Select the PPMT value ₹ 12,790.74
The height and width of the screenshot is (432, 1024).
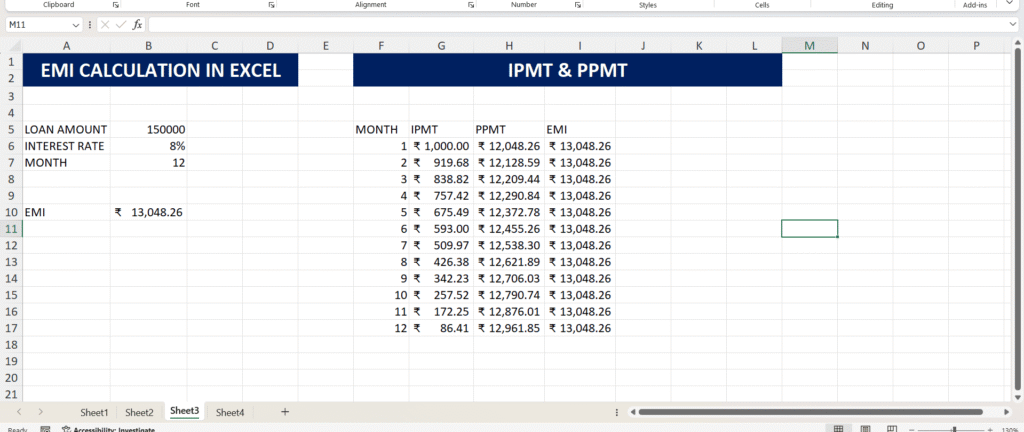click(x=509, y=295)
